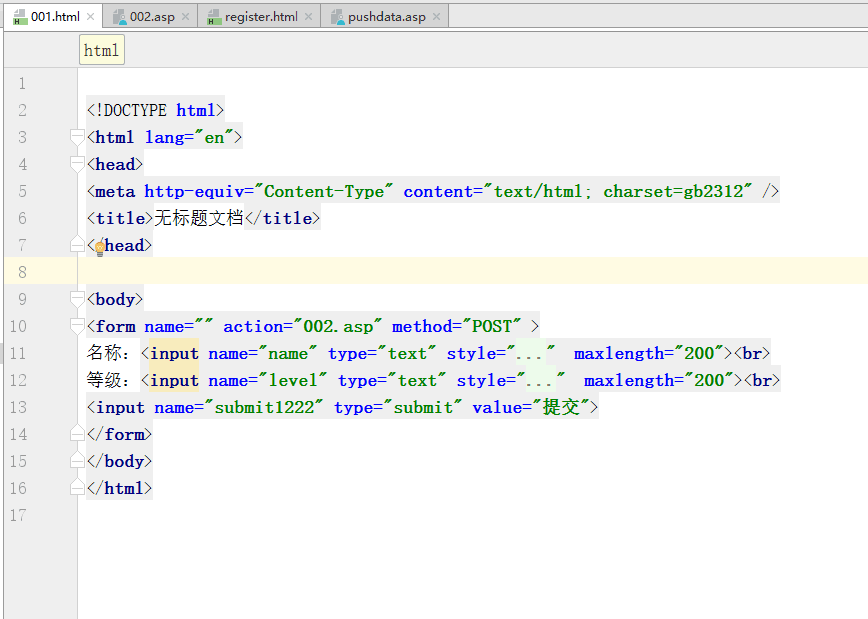Collapse the head tag fold on line 4
The height and width of the screenshot is (619, 868).
click(78, 164)
